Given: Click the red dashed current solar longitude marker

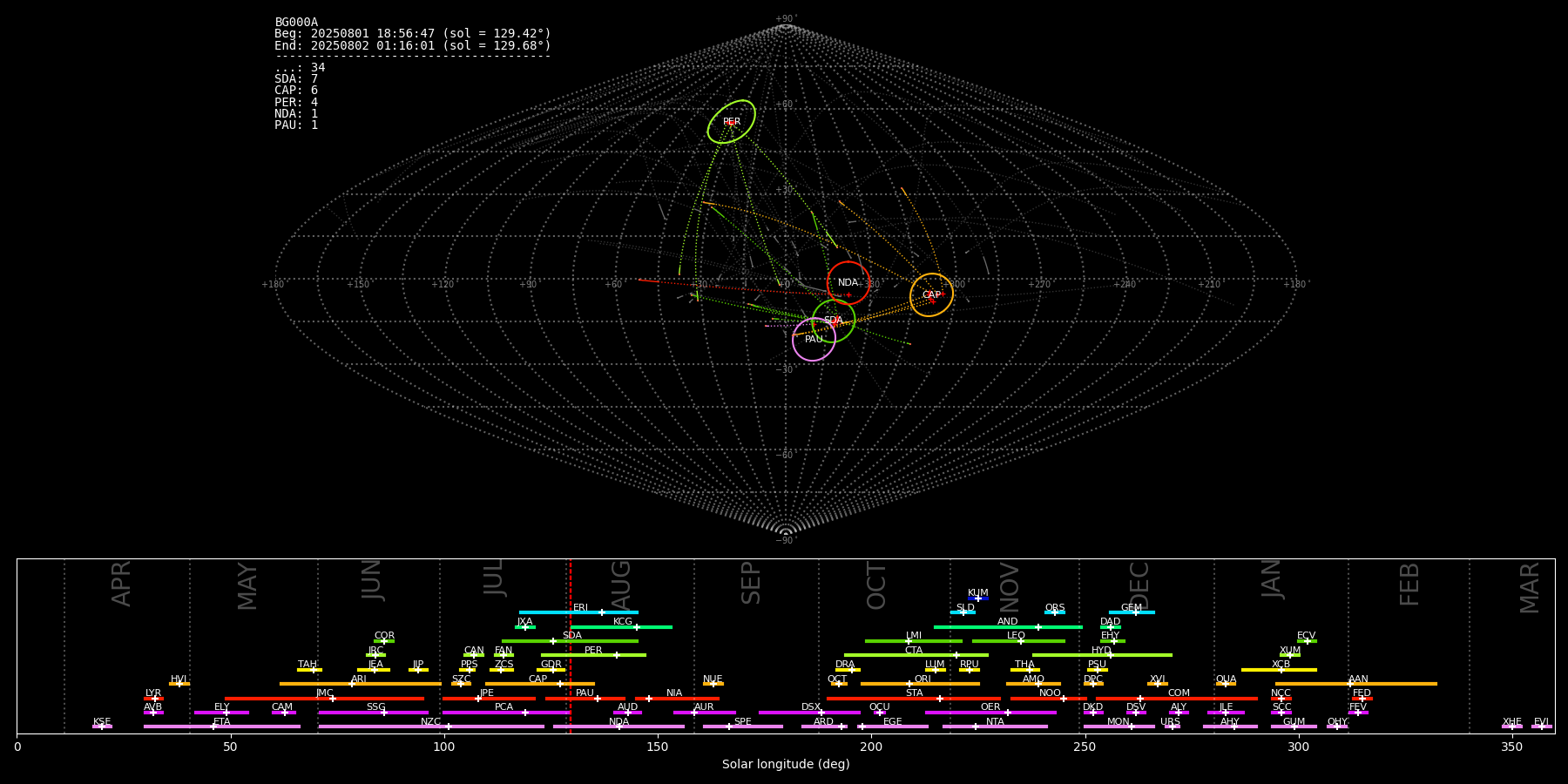Looking at the screenshot, I should (x=570, y=645).
